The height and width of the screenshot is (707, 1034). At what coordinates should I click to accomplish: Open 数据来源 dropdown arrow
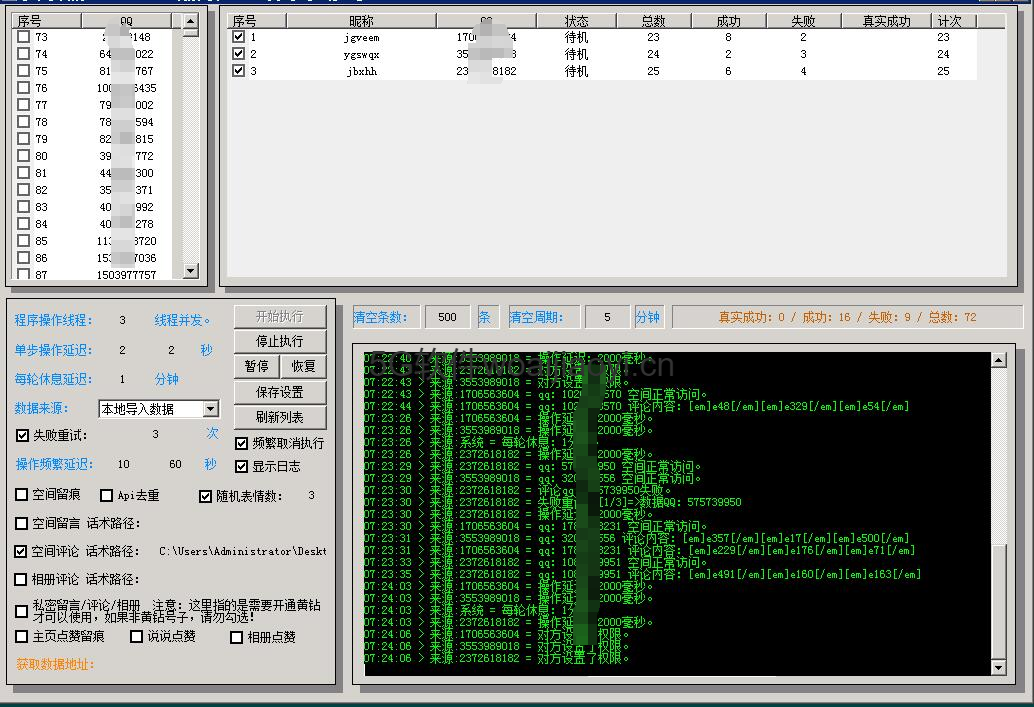[x=210, y=409]
